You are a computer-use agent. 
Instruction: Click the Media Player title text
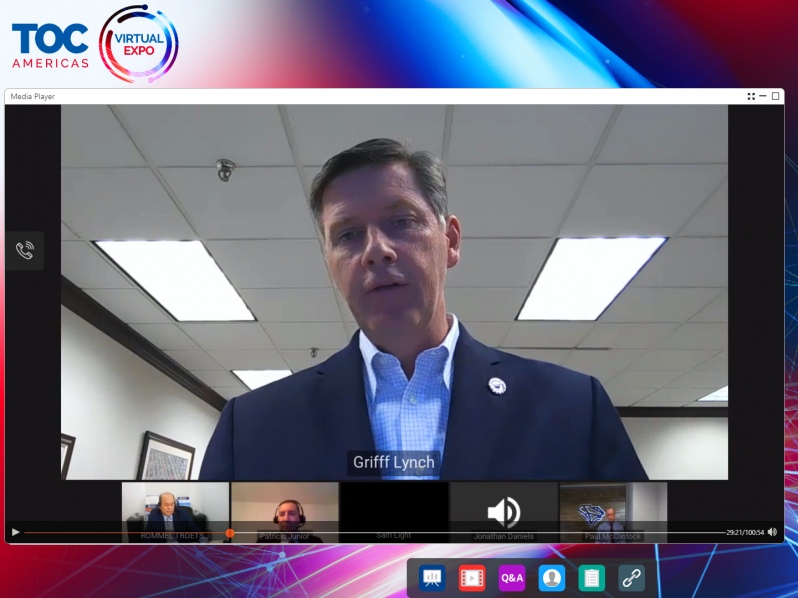click(x=33, y=96)
